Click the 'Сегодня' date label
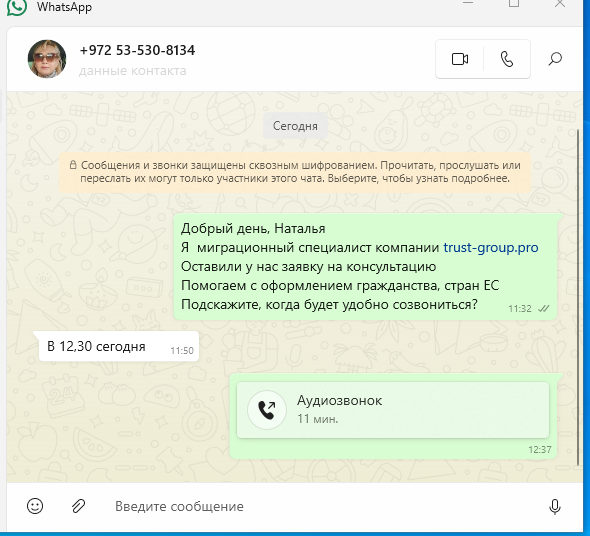This screenshot has width=590, height=536. 295,126
